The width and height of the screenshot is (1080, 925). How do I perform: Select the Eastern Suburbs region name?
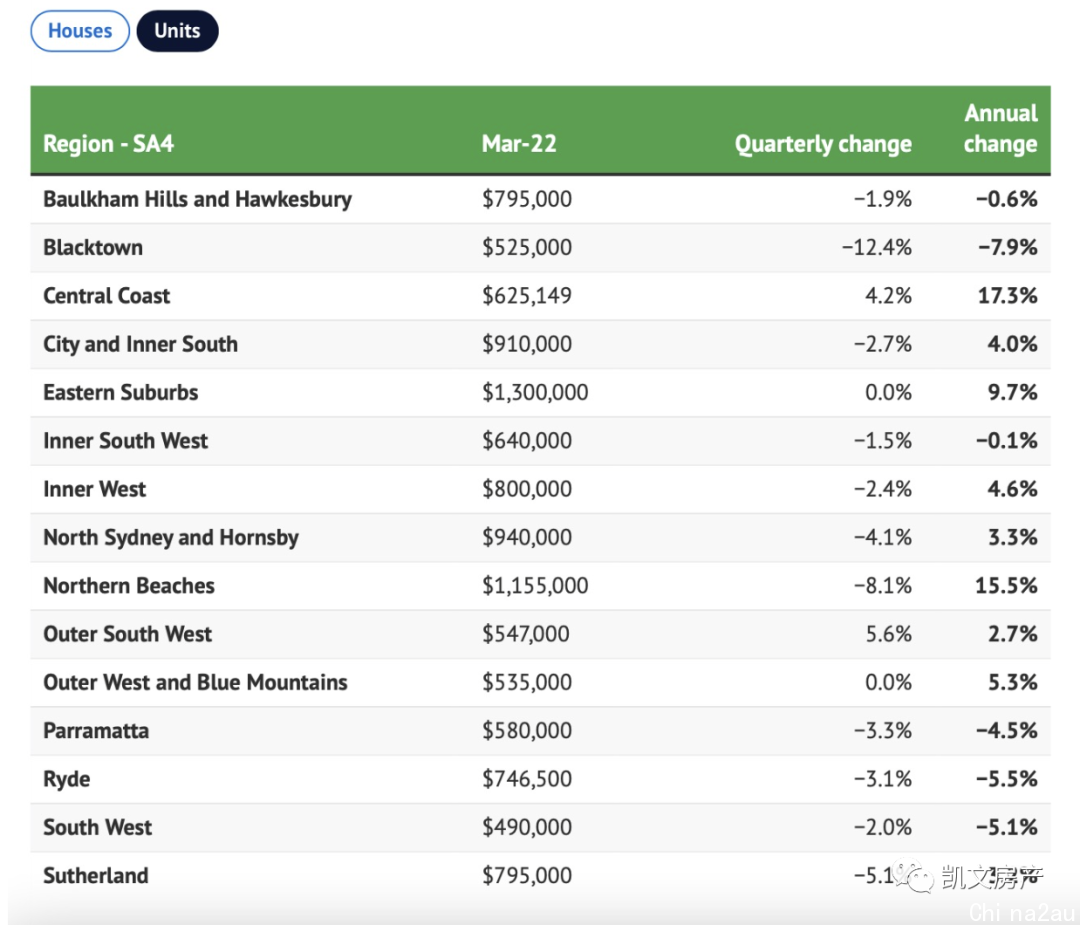point(121,392)
